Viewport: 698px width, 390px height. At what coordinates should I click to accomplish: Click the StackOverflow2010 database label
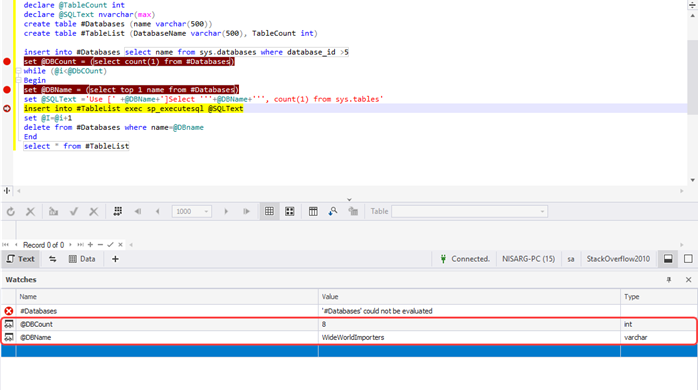tap(618, 259)
